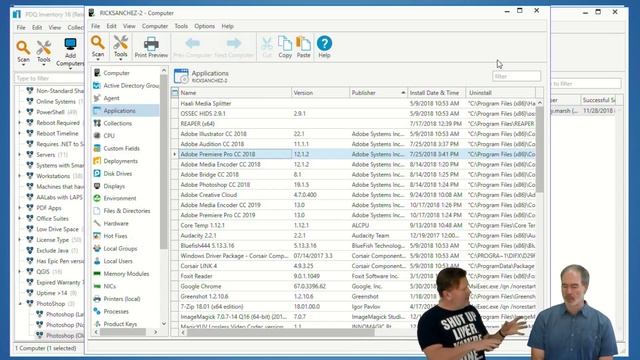The image size is (640, 360).
Task: Open the Options menu
Action: [x=204, y=26]
